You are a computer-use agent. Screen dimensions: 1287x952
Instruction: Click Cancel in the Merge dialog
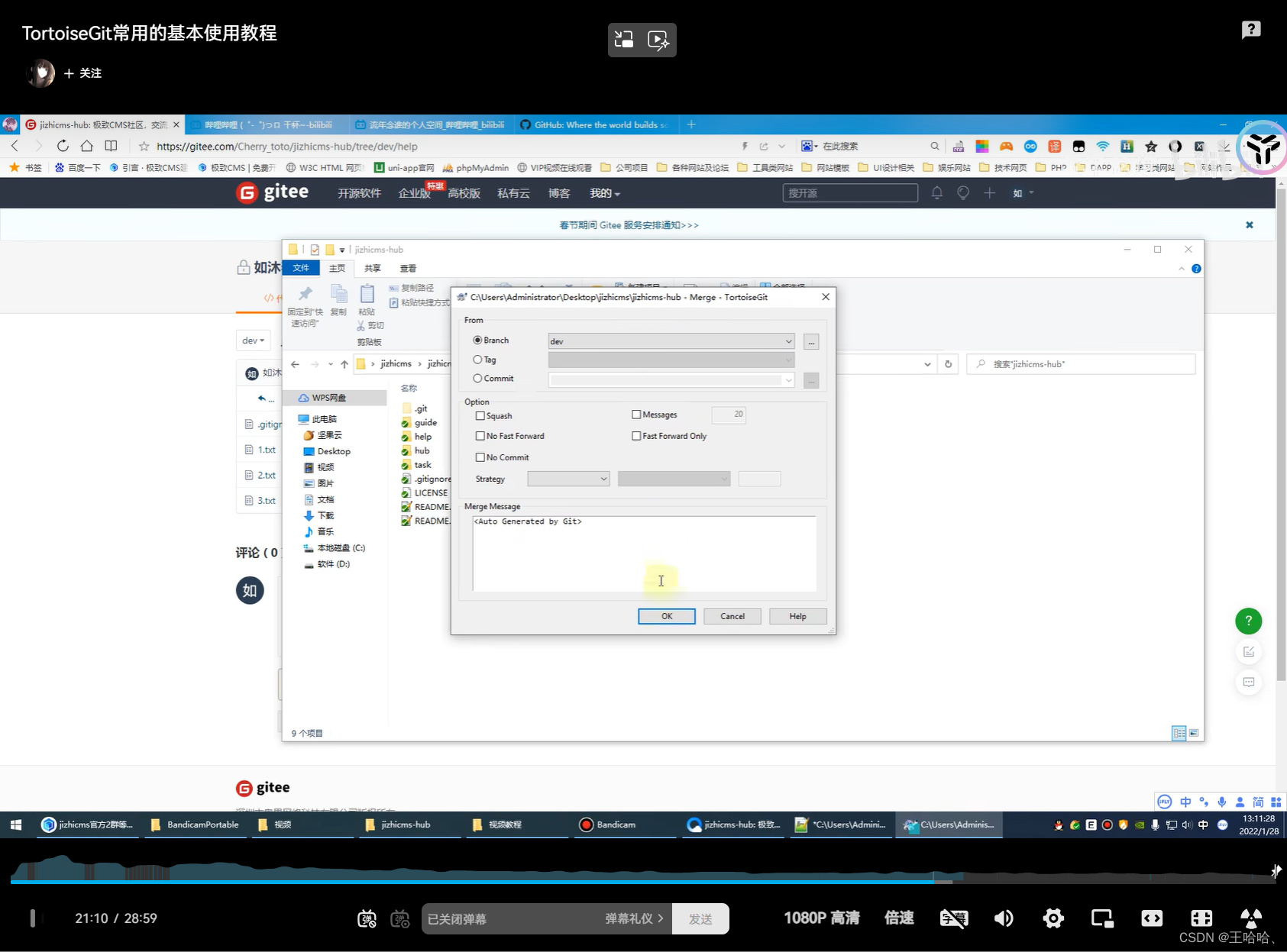tap(732, 616)
